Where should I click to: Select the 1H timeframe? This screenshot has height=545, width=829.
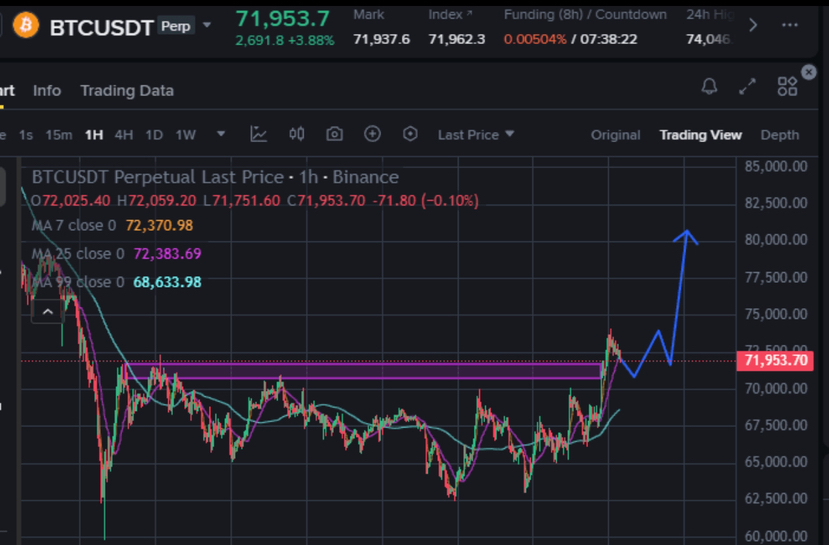[x=94, y=135]
